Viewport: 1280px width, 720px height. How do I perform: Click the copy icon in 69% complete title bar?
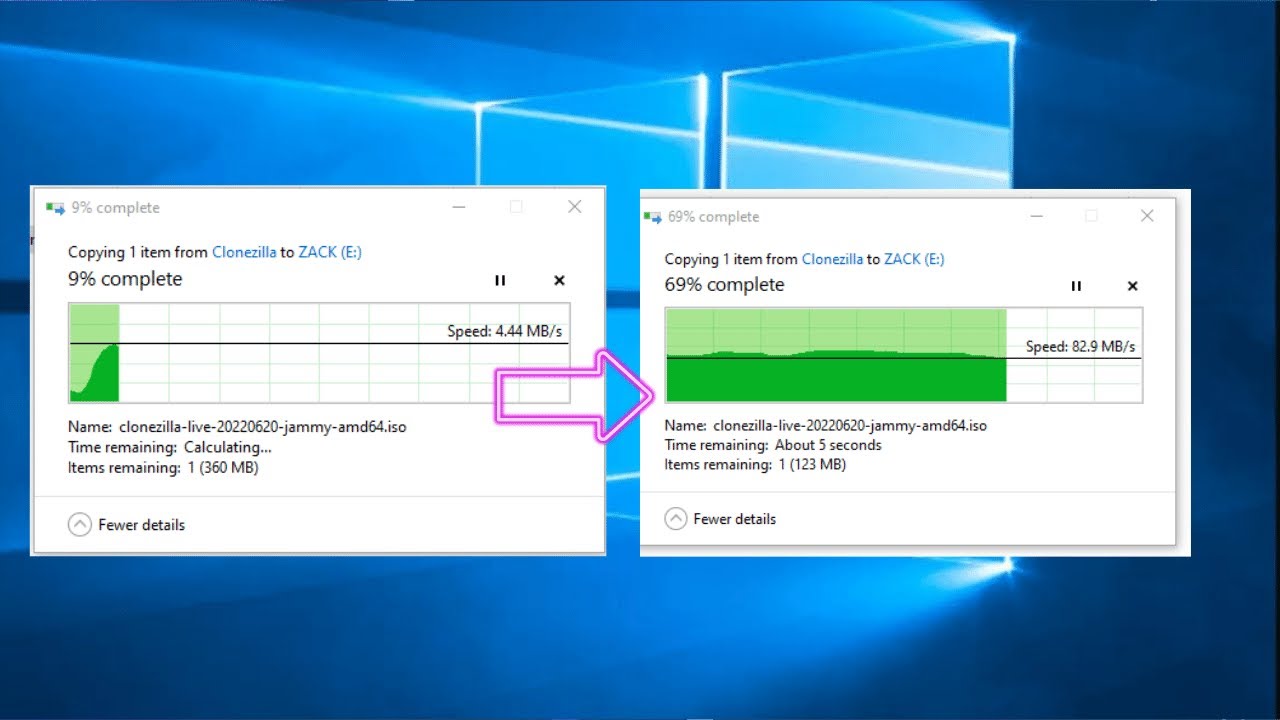pos(652,217)
